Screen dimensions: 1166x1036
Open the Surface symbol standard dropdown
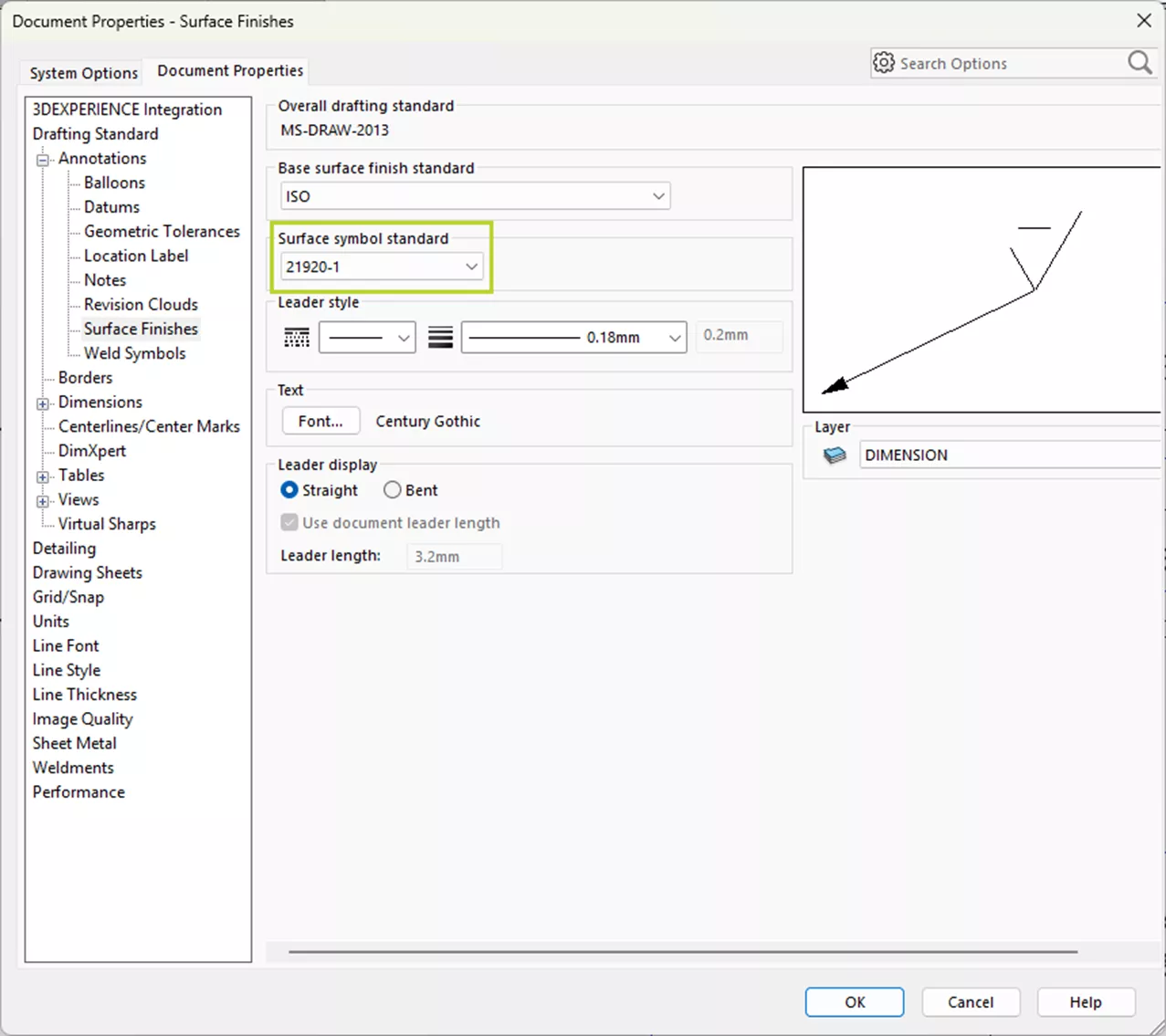(x=382, y=267)
